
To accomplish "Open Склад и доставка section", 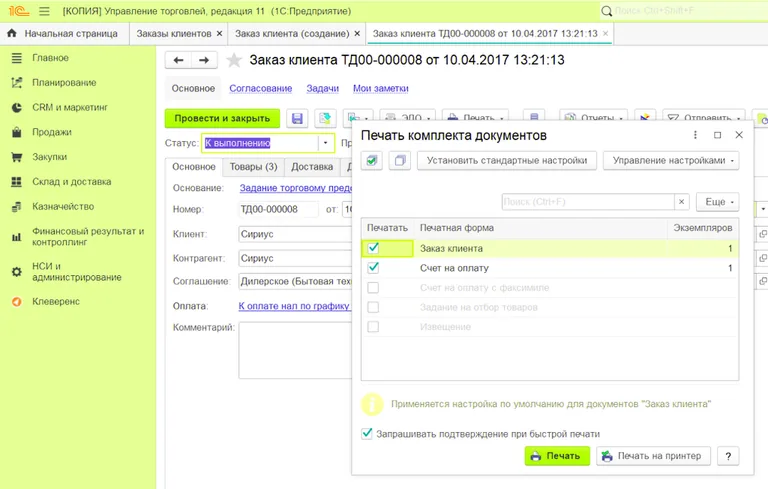I will pos(72,181).
